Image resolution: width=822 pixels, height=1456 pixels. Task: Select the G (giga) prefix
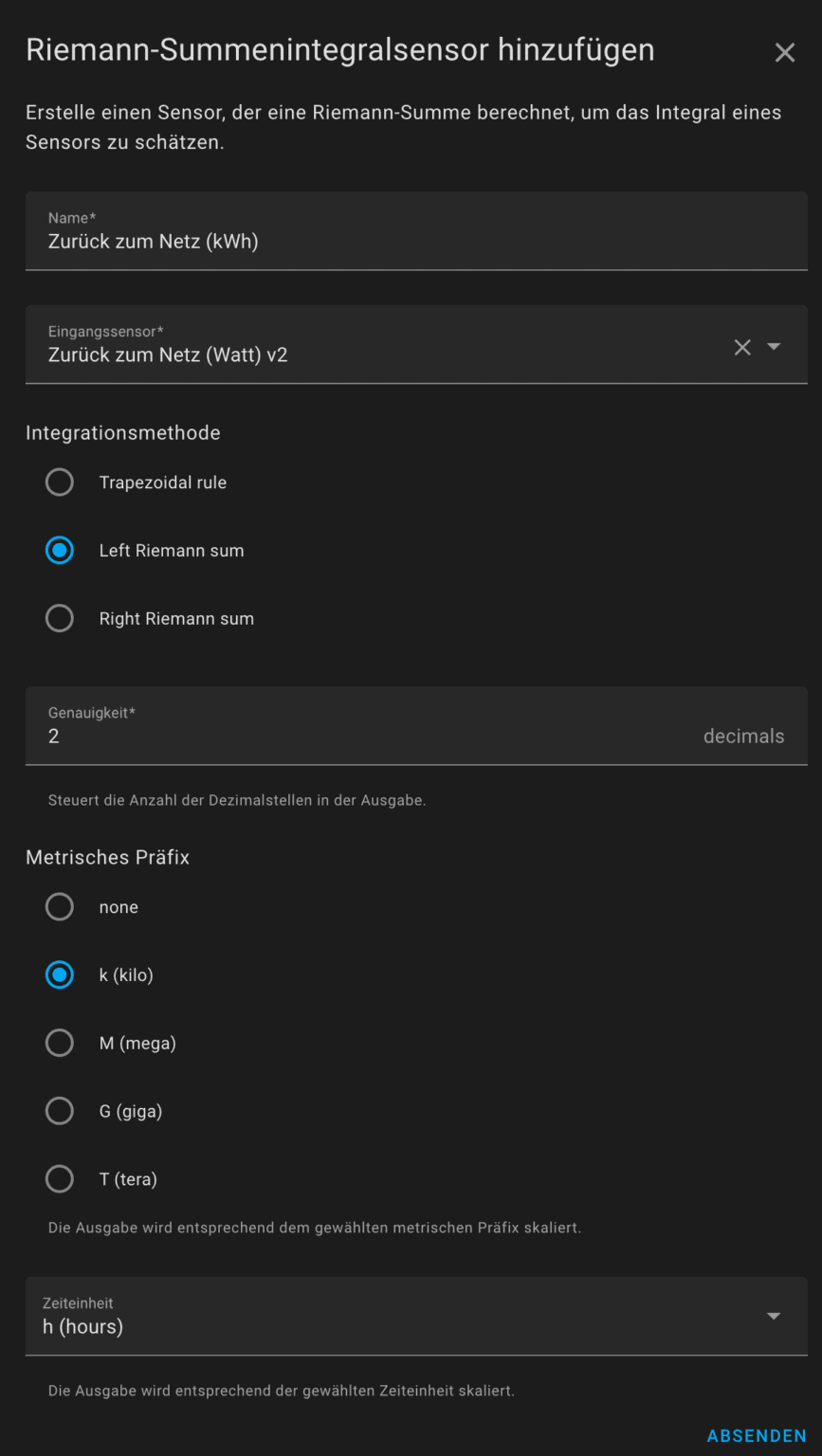click(x=59, y=1110)
